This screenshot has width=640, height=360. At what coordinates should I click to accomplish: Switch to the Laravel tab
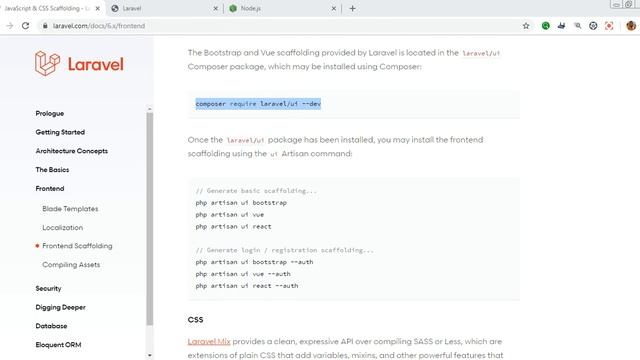[163, 8]
